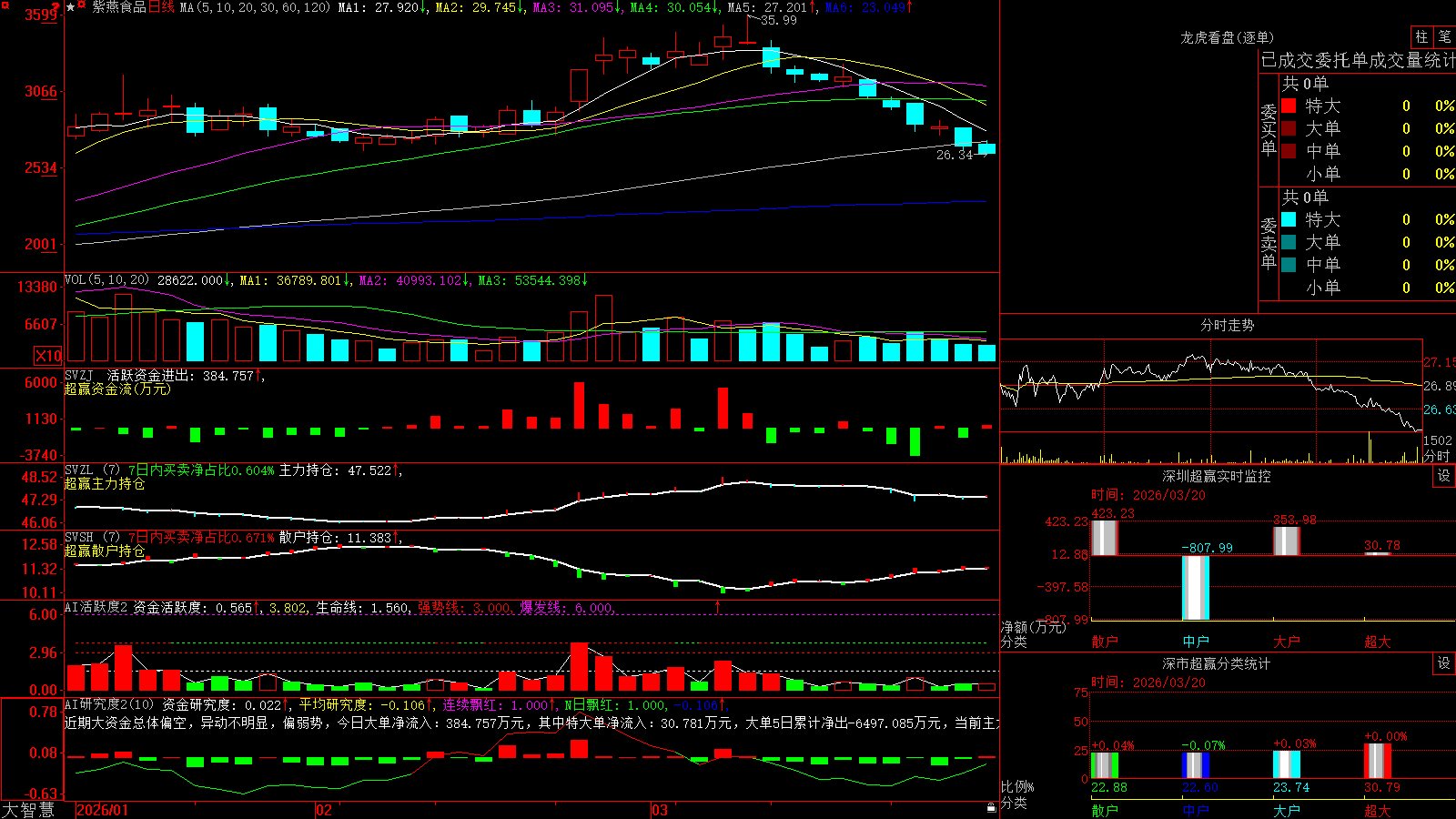
Task: Click the lock icon at the chart's bottom-right
Action: (991, 807)
